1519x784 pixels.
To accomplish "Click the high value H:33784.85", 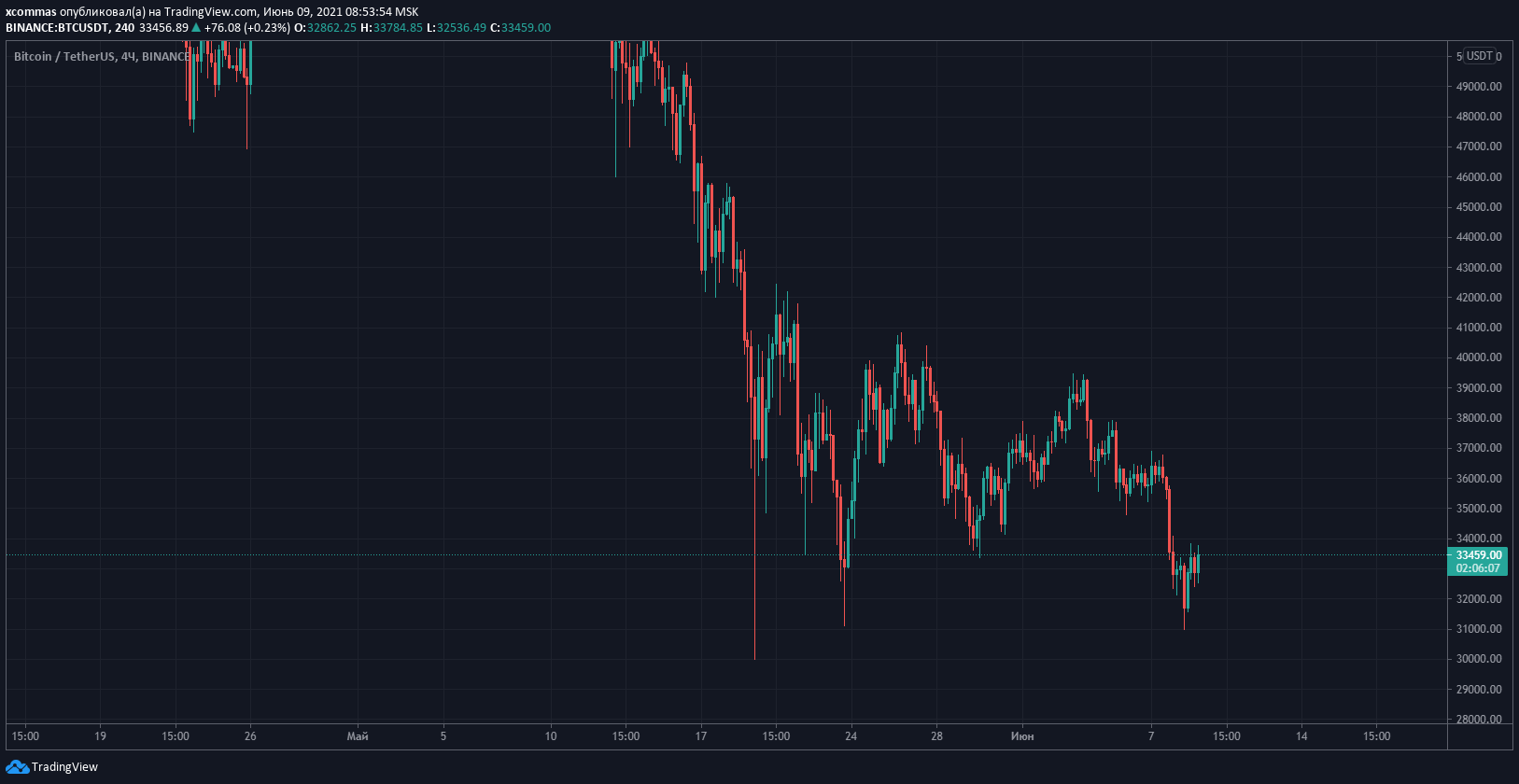I will [x=391, y=28].
